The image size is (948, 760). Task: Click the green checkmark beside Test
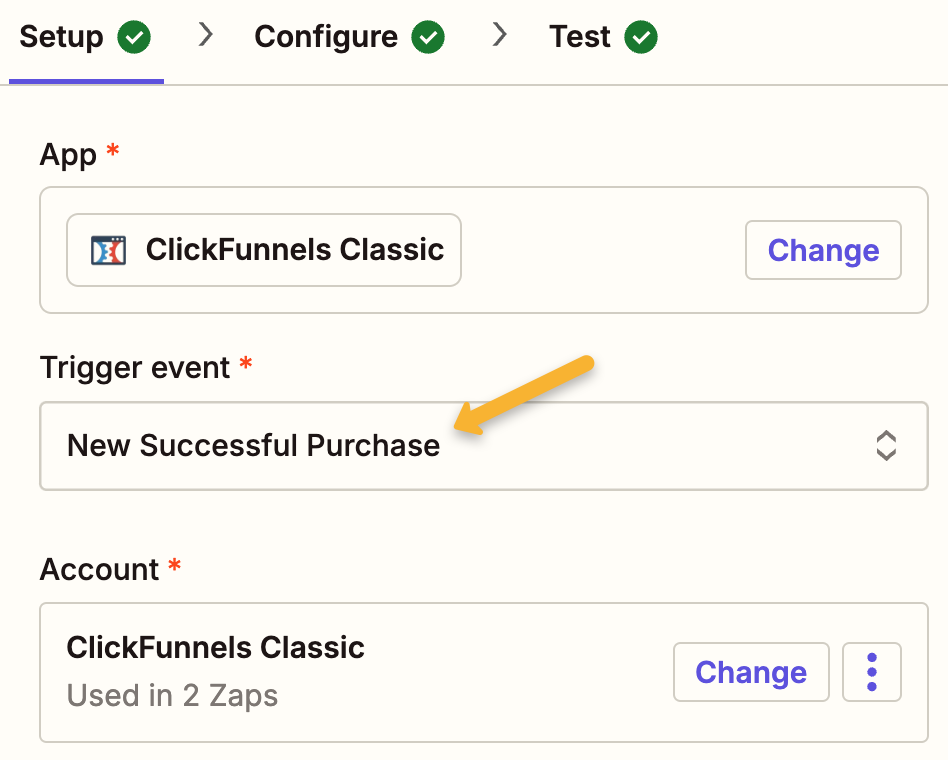pyautogui.click(x=641, y=38)
